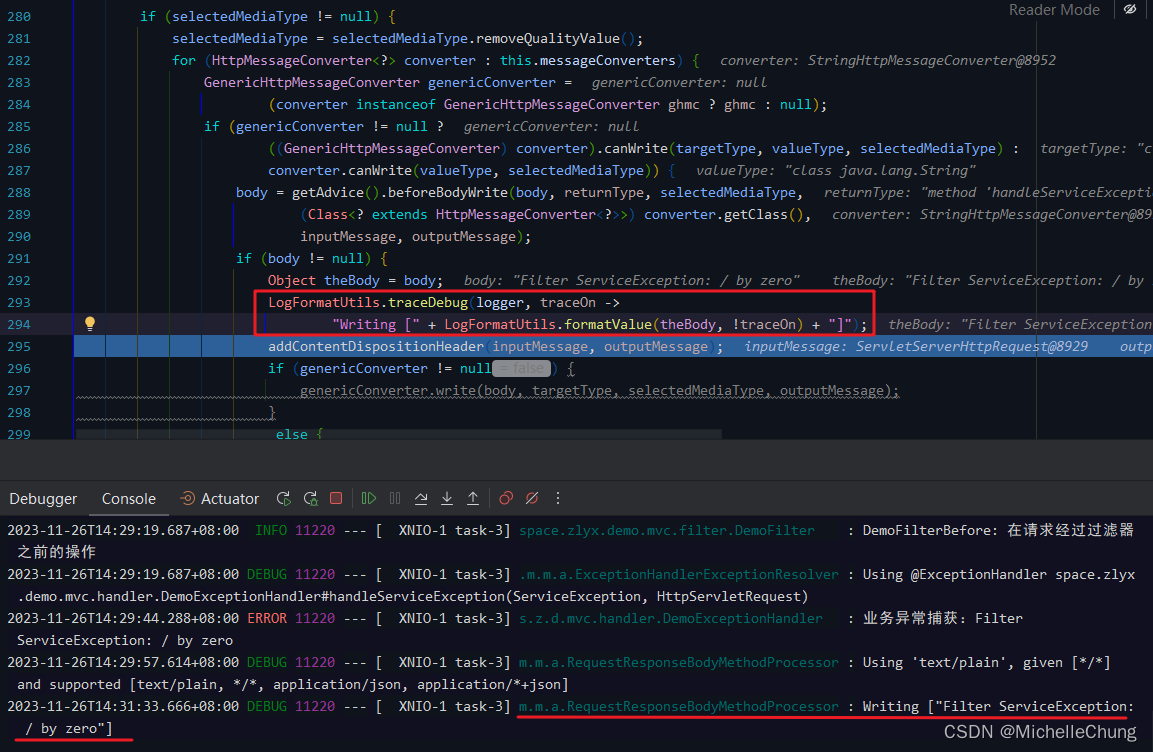
Task: Toggle the Reader Mode eye icon
Action: [1129, 9]
